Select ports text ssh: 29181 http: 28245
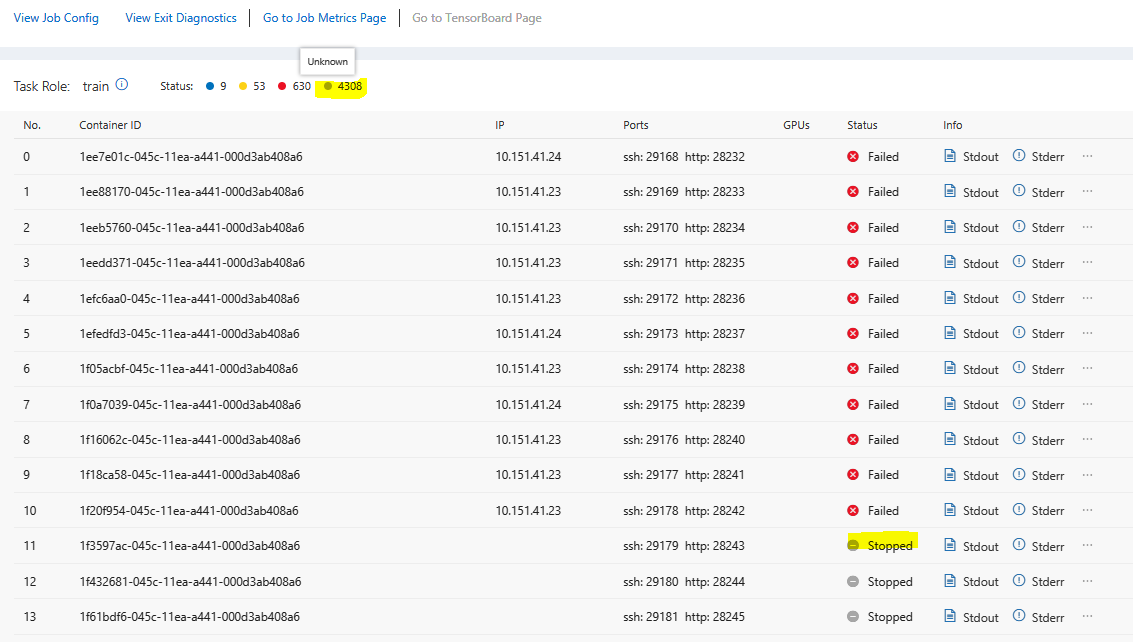Image resolution: width=1133 pixels, height=642 pixels. coord(684,617)
